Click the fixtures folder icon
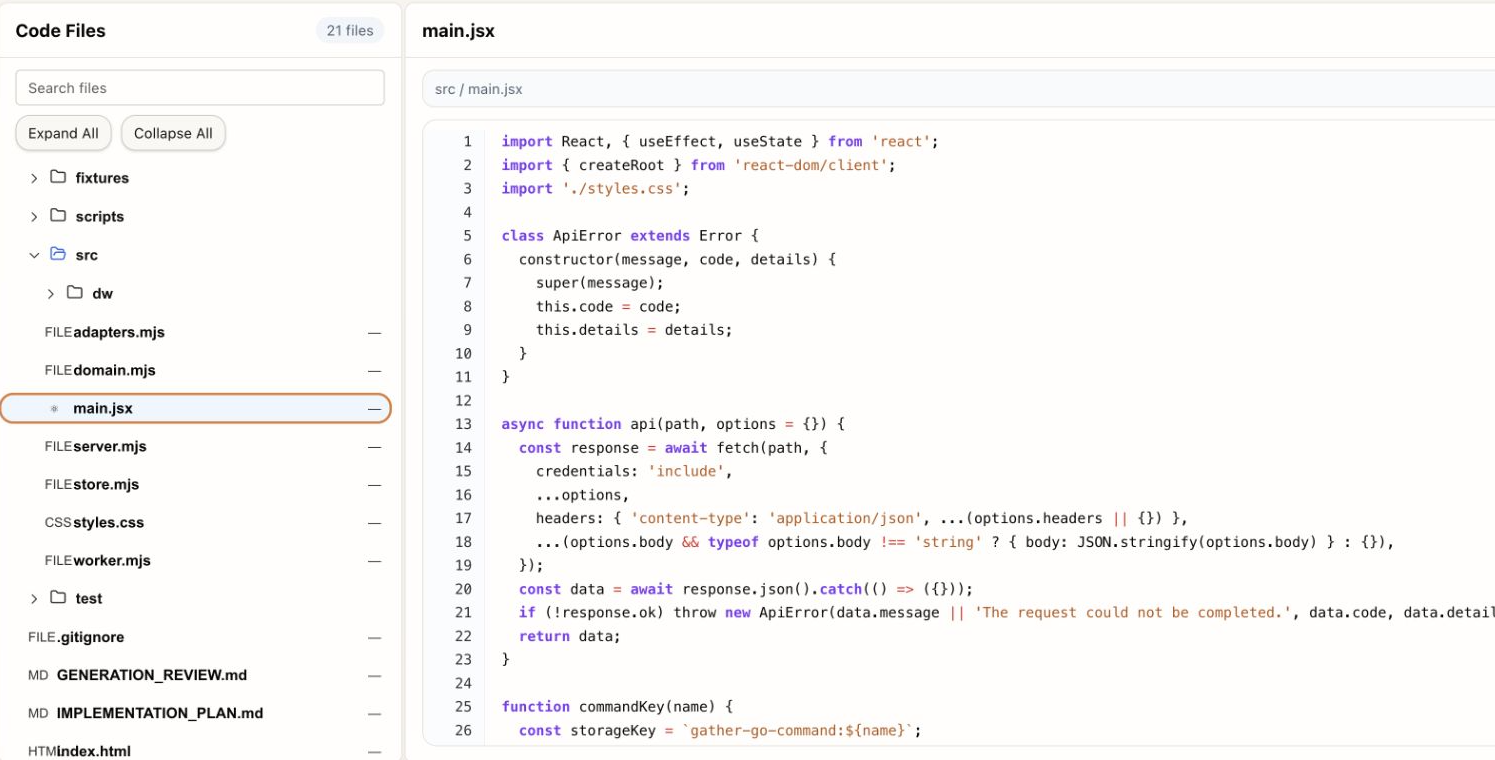The height and width of the screenshot is (760, 1495). [58, 177]
